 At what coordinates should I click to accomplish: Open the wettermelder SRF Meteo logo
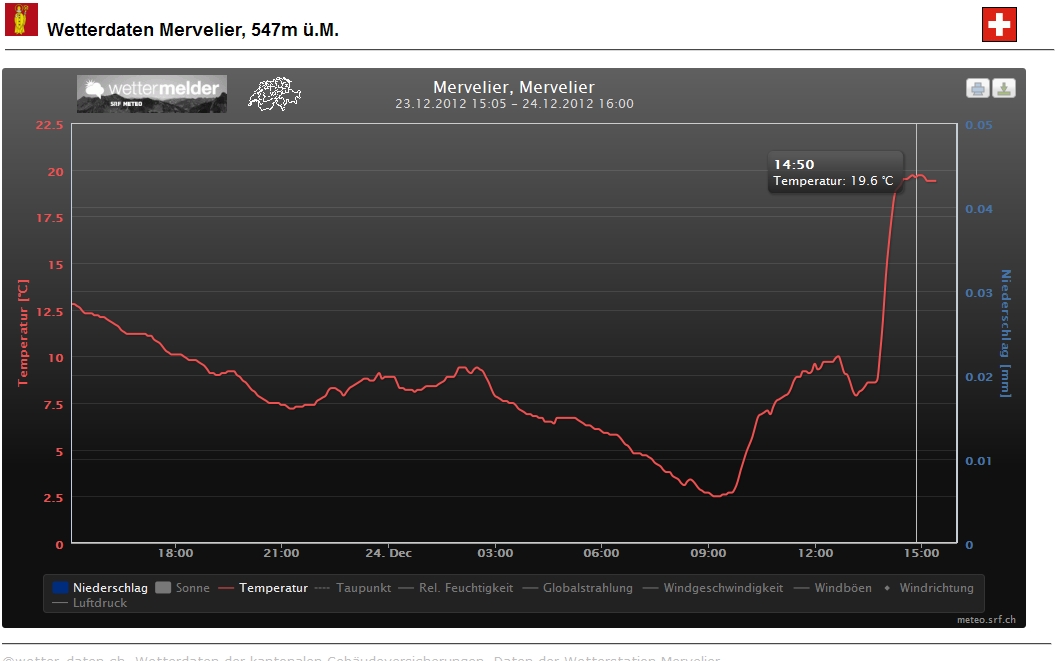point(151,94)
